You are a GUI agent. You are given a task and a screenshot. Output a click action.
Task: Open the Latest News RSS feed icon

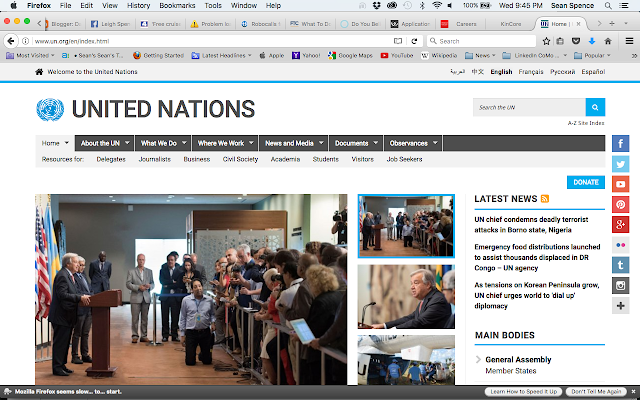click(x=545, y=199)
